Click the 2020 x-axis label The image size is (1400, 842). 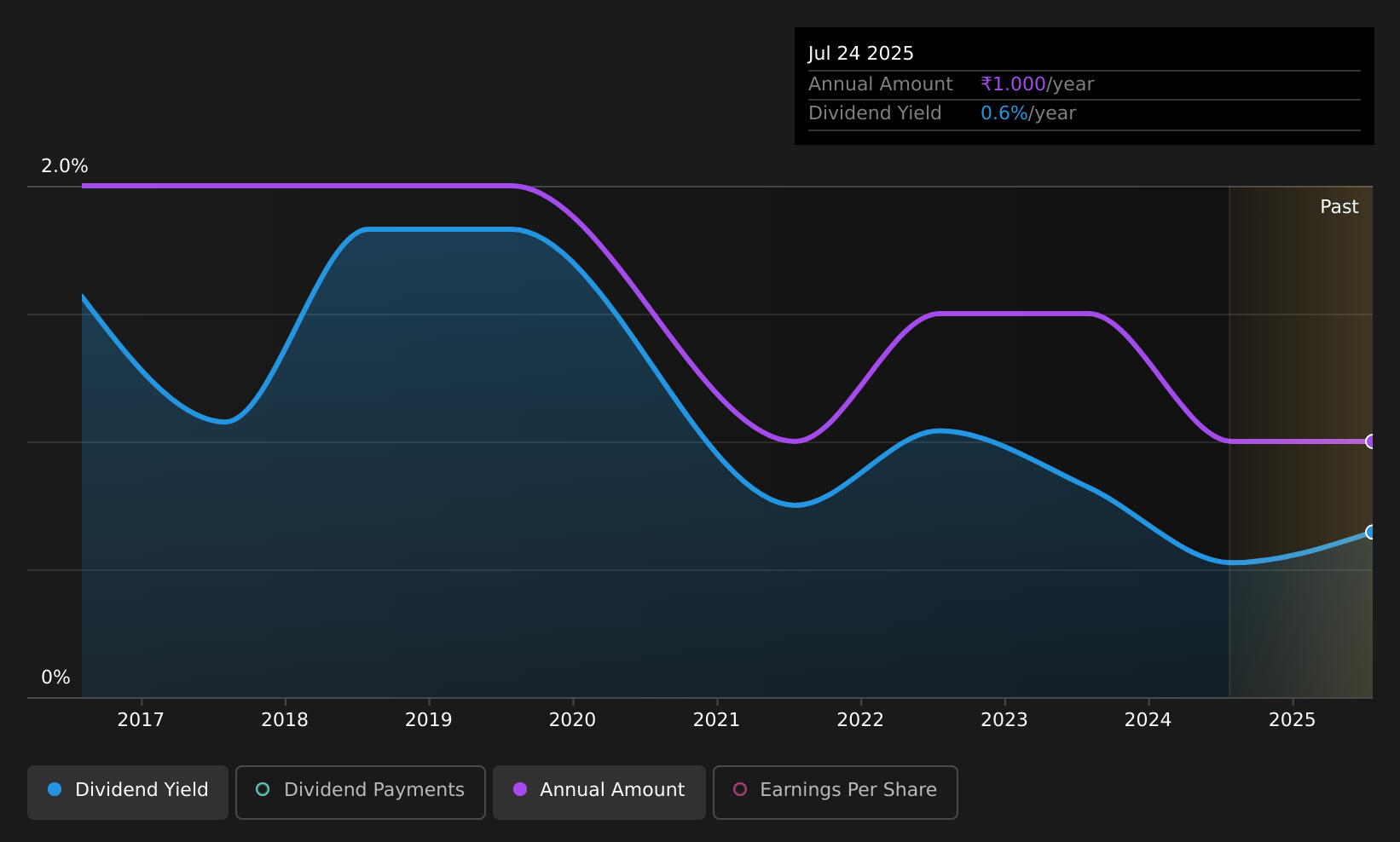tap(572, 720)
